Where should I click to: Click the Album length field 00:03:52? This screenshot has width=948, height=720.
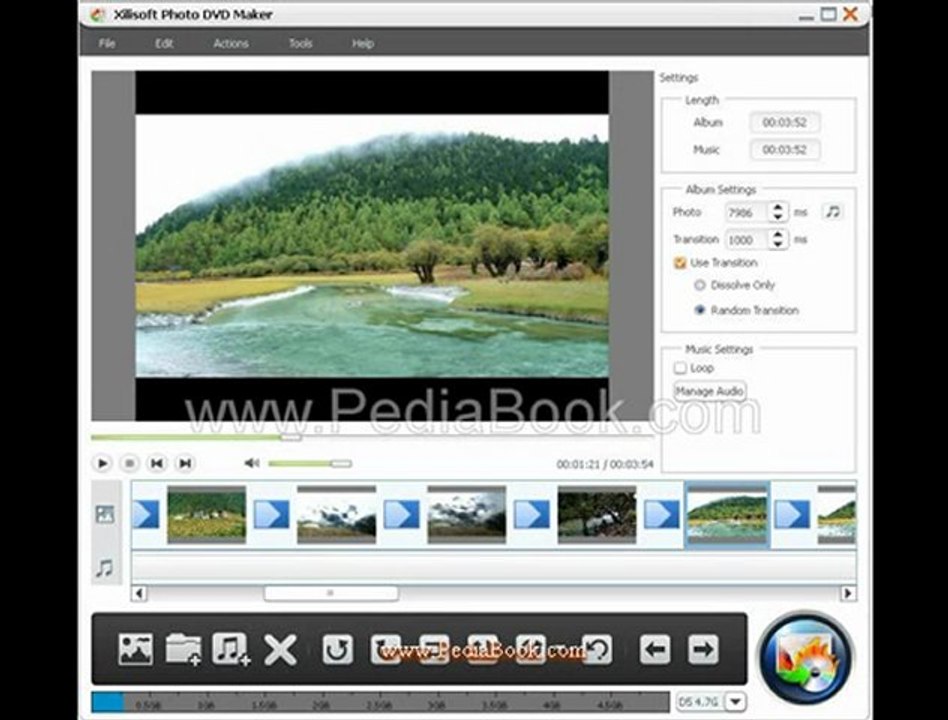pos(785,122)
